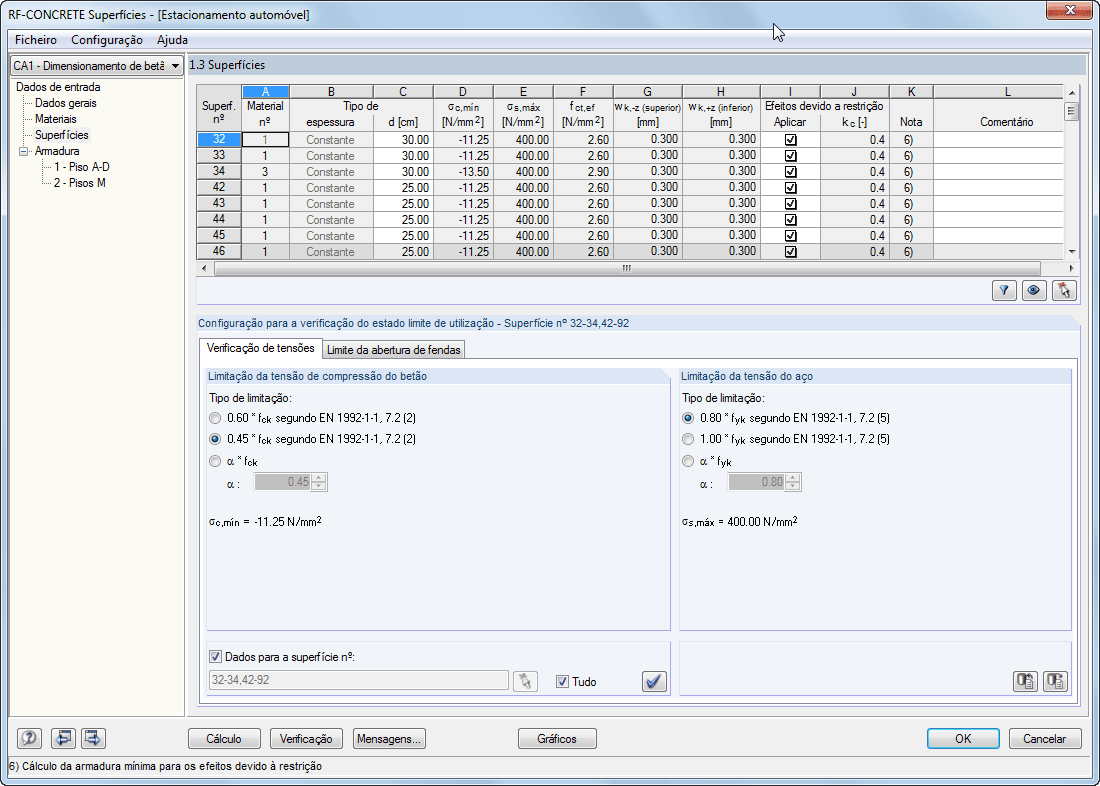
Task: Open CA1 - Dimensionamento de betão dropdown
Action: (97, 65)
